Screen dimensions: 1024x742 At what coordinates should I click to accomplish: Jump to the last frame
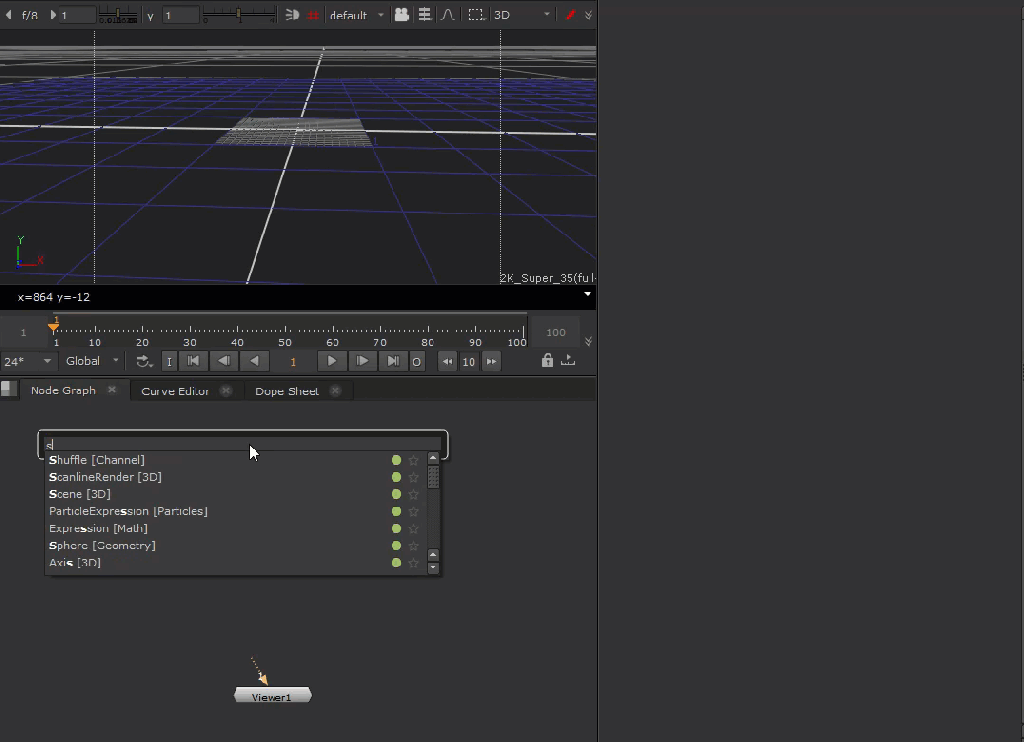393,361
